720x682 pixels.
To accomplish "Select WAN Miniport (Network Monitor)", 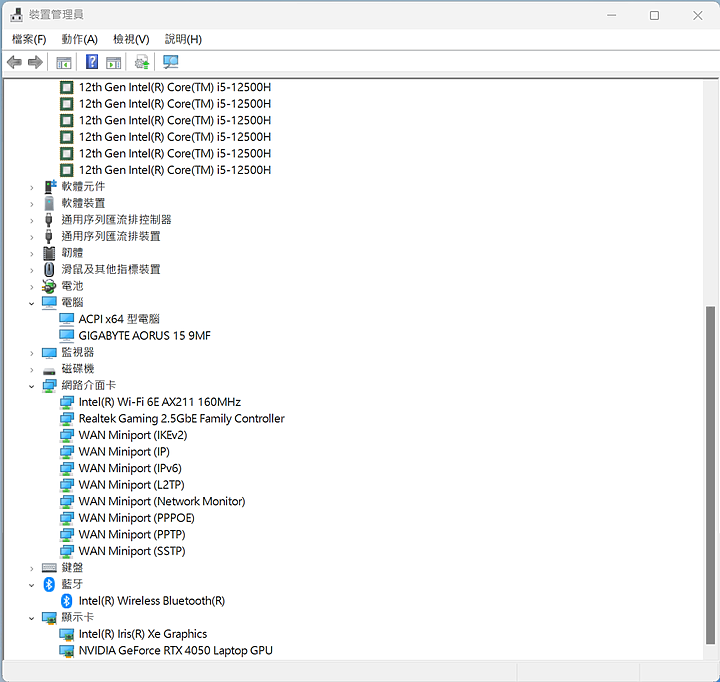I will click(162, 501).
